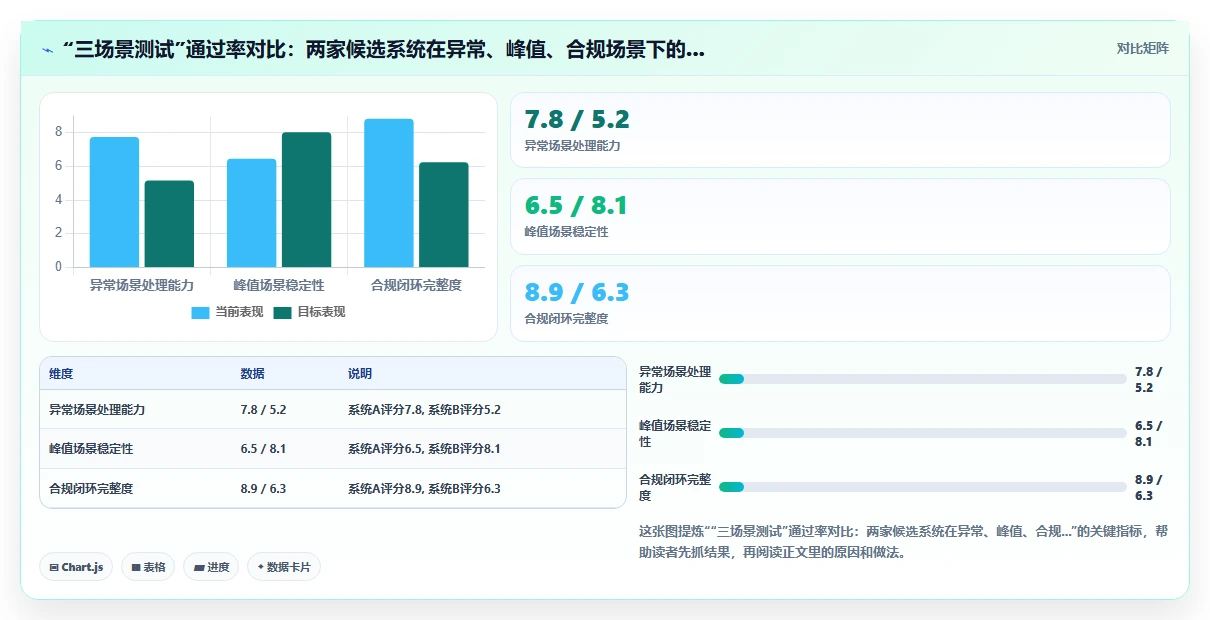Toggle the 当前表现 legend entry
Viewport: 1210px width, 620px height.
pos(227,312)
